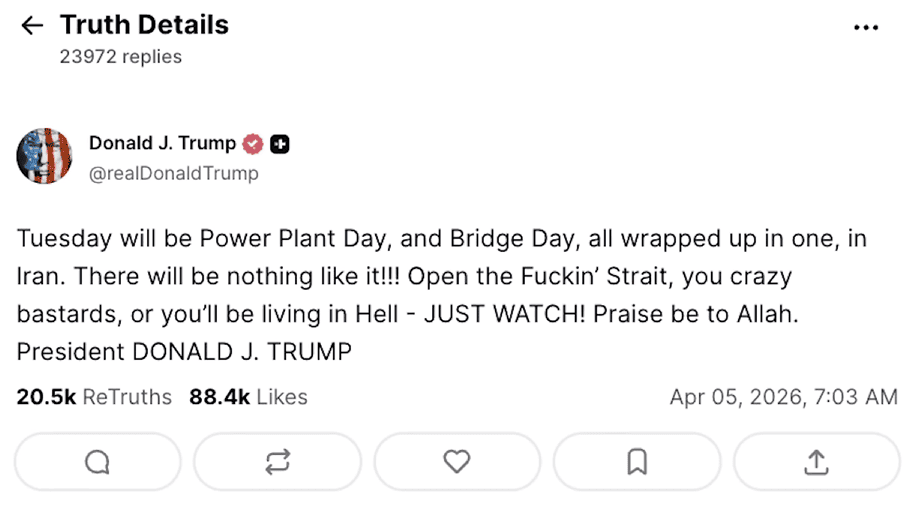910x526 pixels.
Task: Click the reply speech bubble button
Action: tap(97, 462)
